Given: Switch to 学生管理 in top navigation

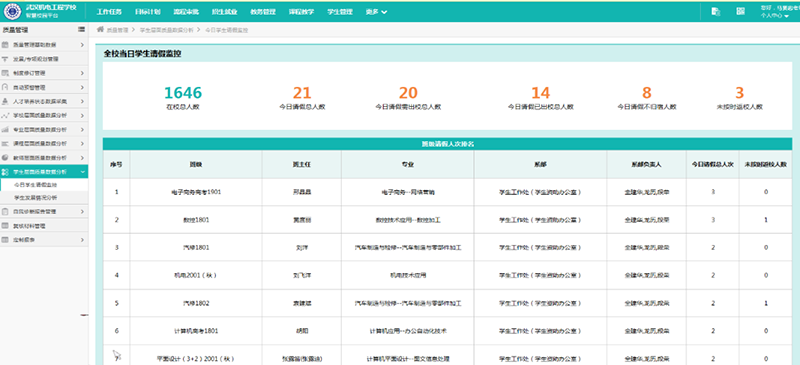Looking at the screenshot, I should click(340, 12).
